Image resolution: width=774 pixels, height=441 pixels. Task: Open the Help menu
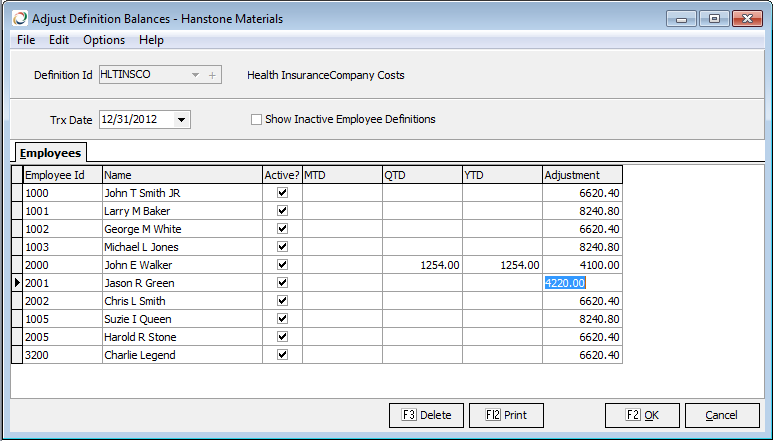point(152,40)
